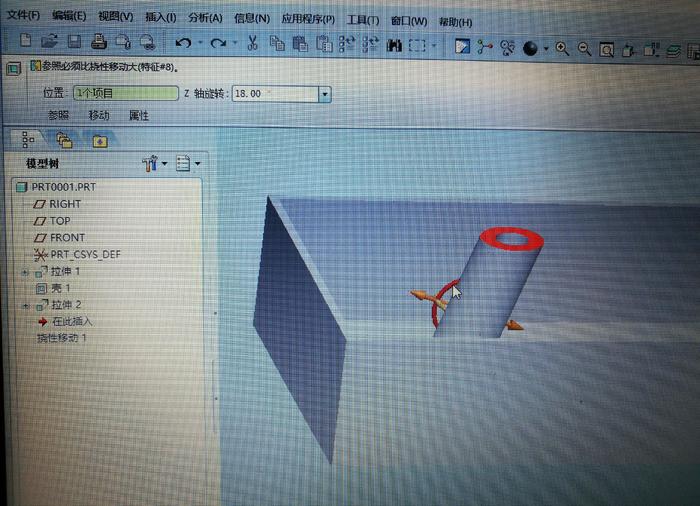Open the 信息(N) menu

click(252, 18)
